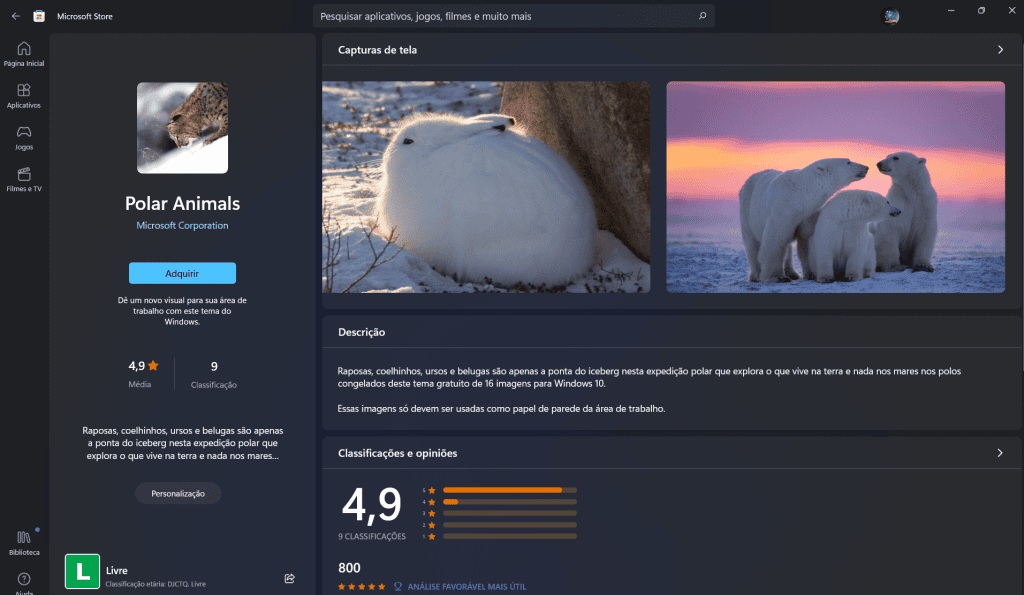1024x595 pixels.
Task: Click the search magnifier icon
Action: [x=702, y=16]
